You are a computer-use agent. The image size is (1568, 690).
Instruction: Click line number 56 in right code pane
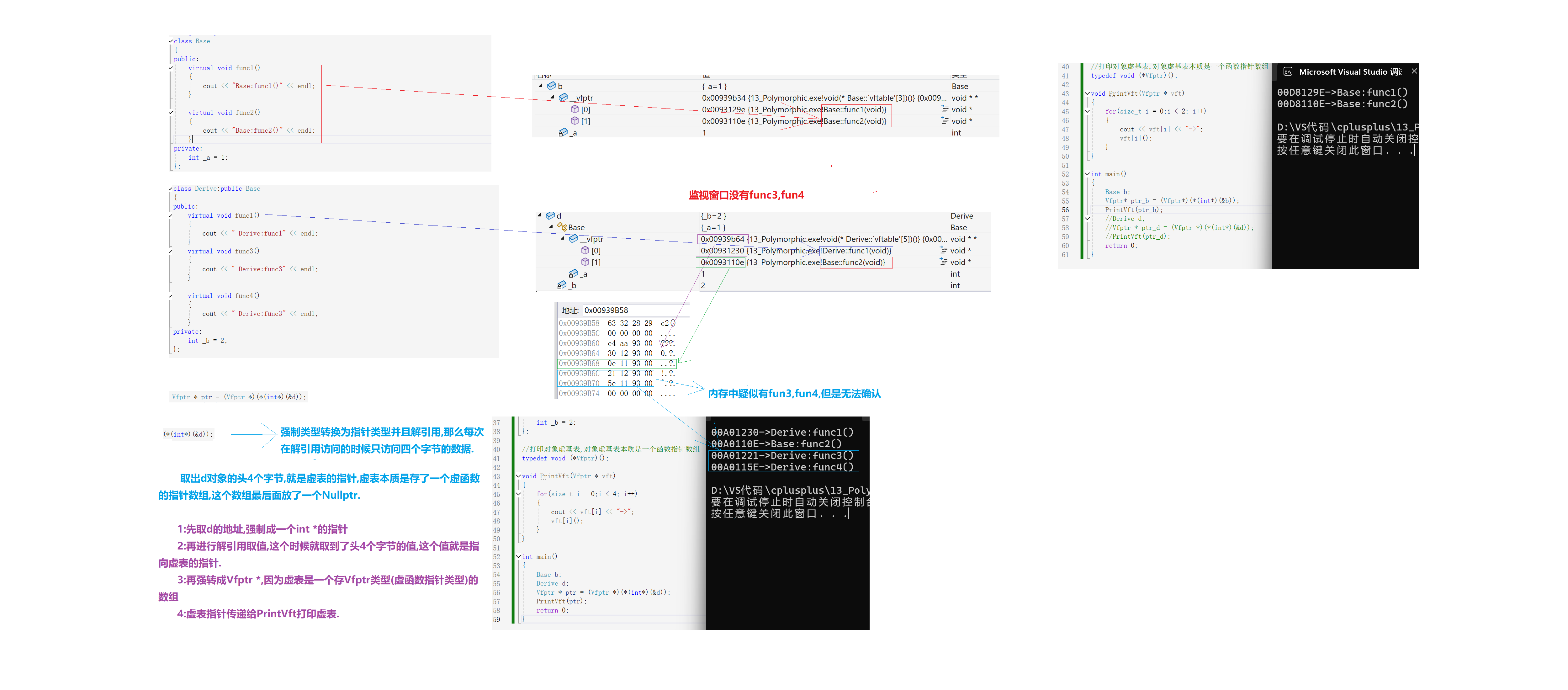pos(1065,210)
